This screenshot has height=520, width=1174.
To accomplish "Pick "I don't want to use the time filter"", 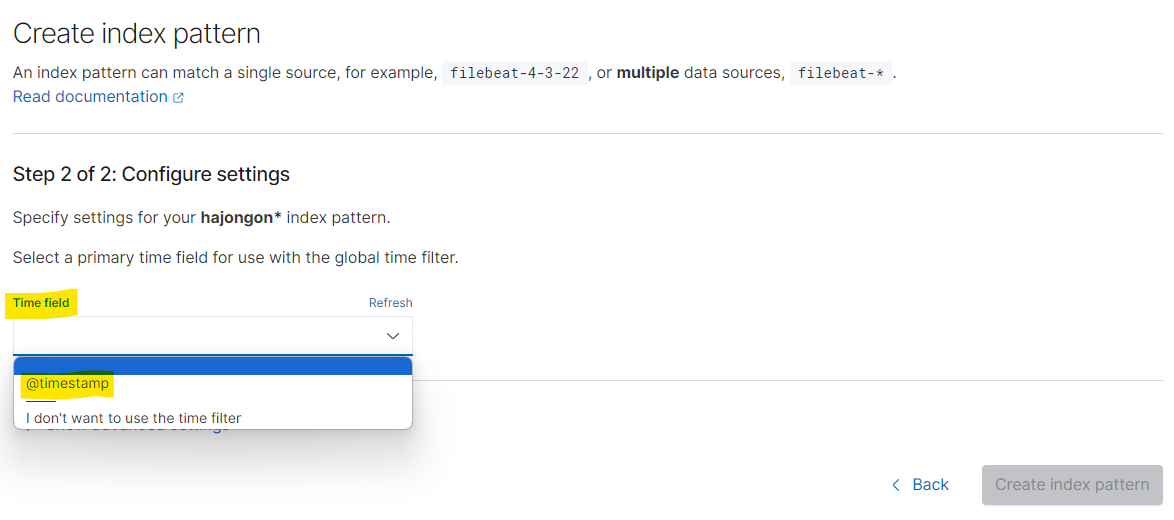I will [x=134, y=418].
